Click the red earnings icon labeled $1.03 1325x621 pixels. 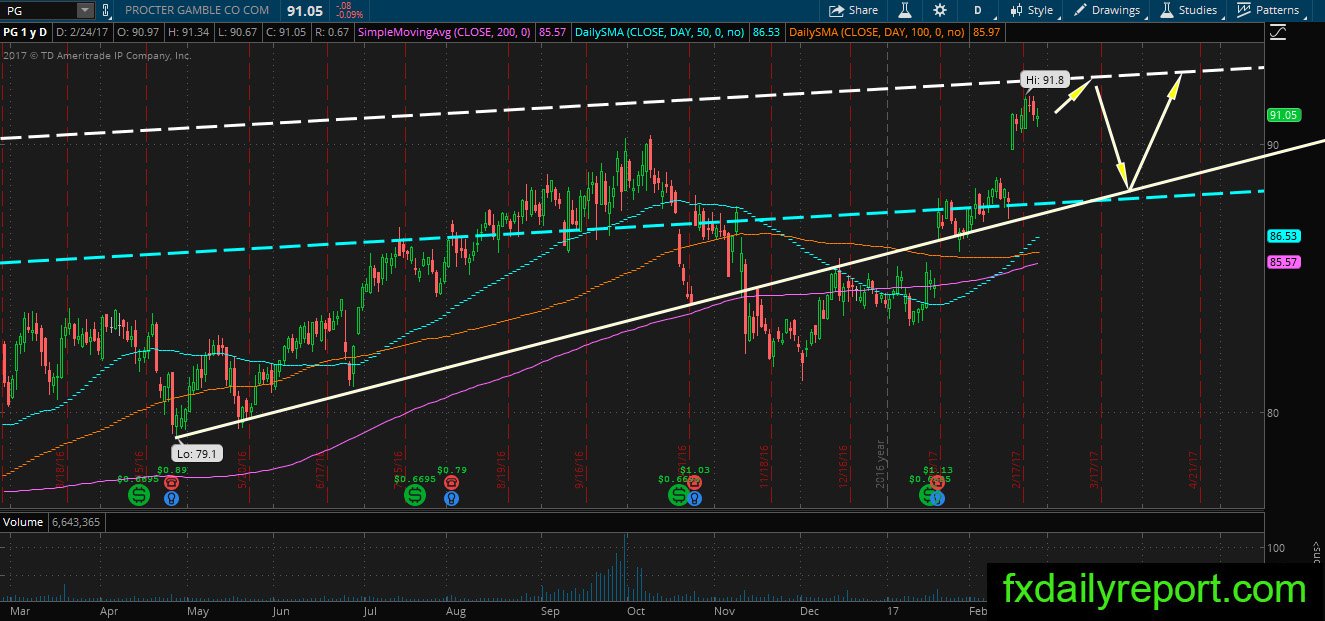695,482
